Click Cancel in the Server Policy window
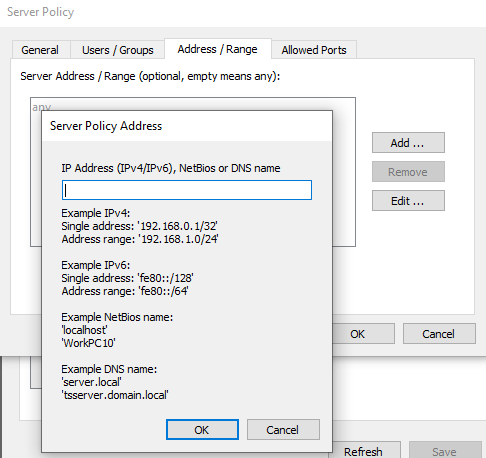This screenshot has height=458, width=486. pos(439,334)
